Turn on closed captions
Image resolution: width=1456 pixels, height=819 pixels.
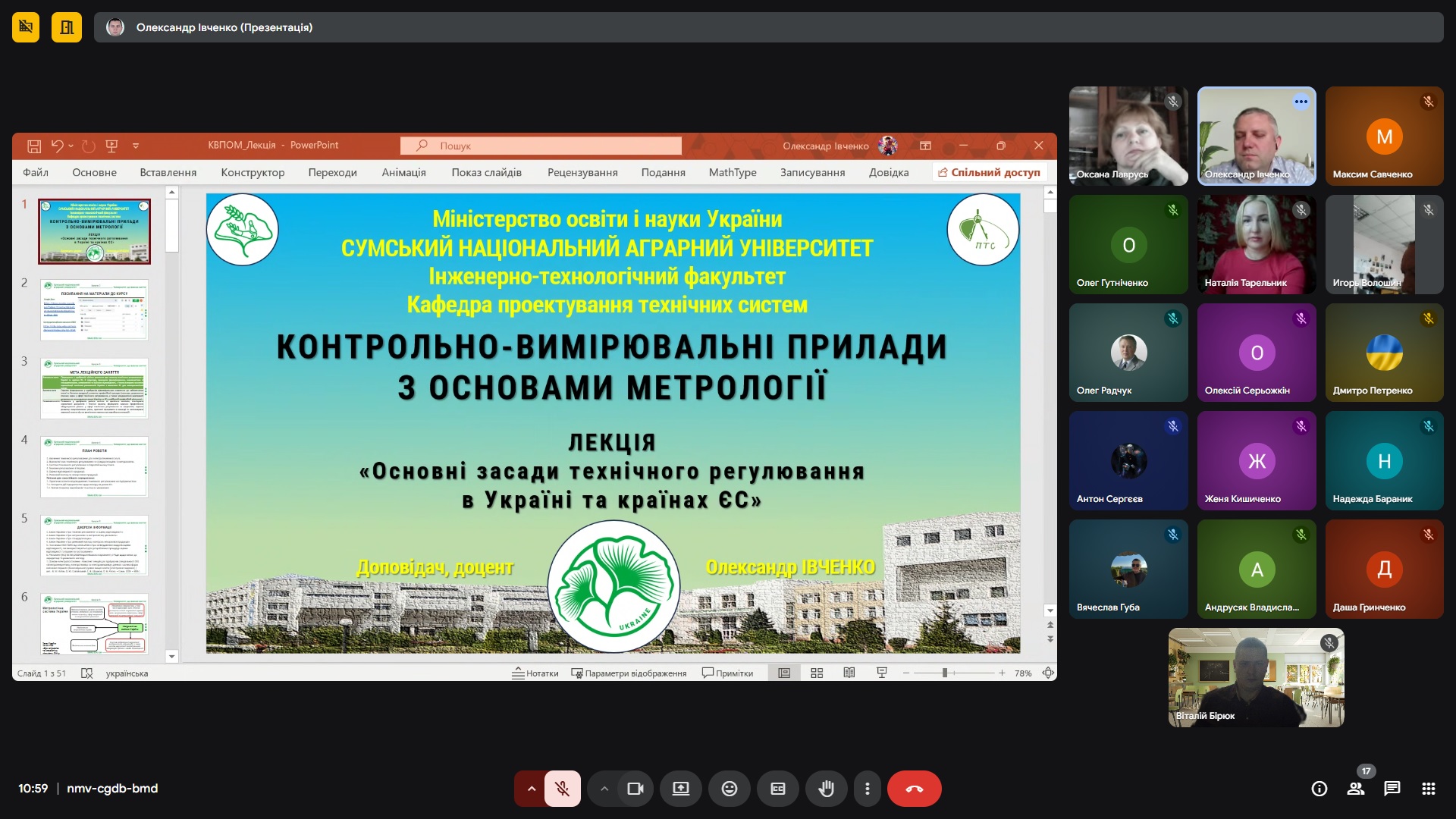click(777, 789)
